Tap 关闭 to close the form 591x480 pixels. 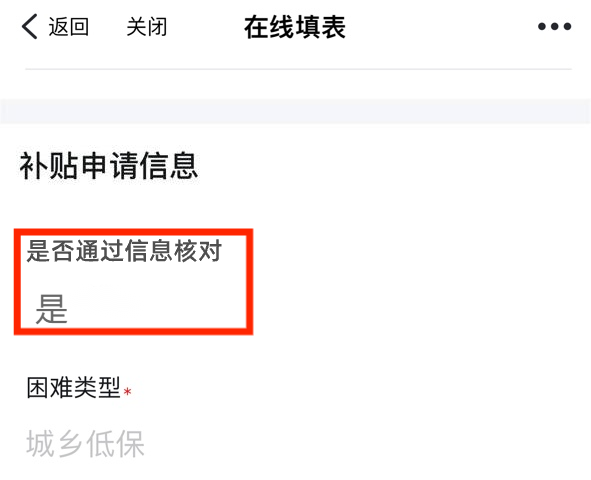pos(147,27)
